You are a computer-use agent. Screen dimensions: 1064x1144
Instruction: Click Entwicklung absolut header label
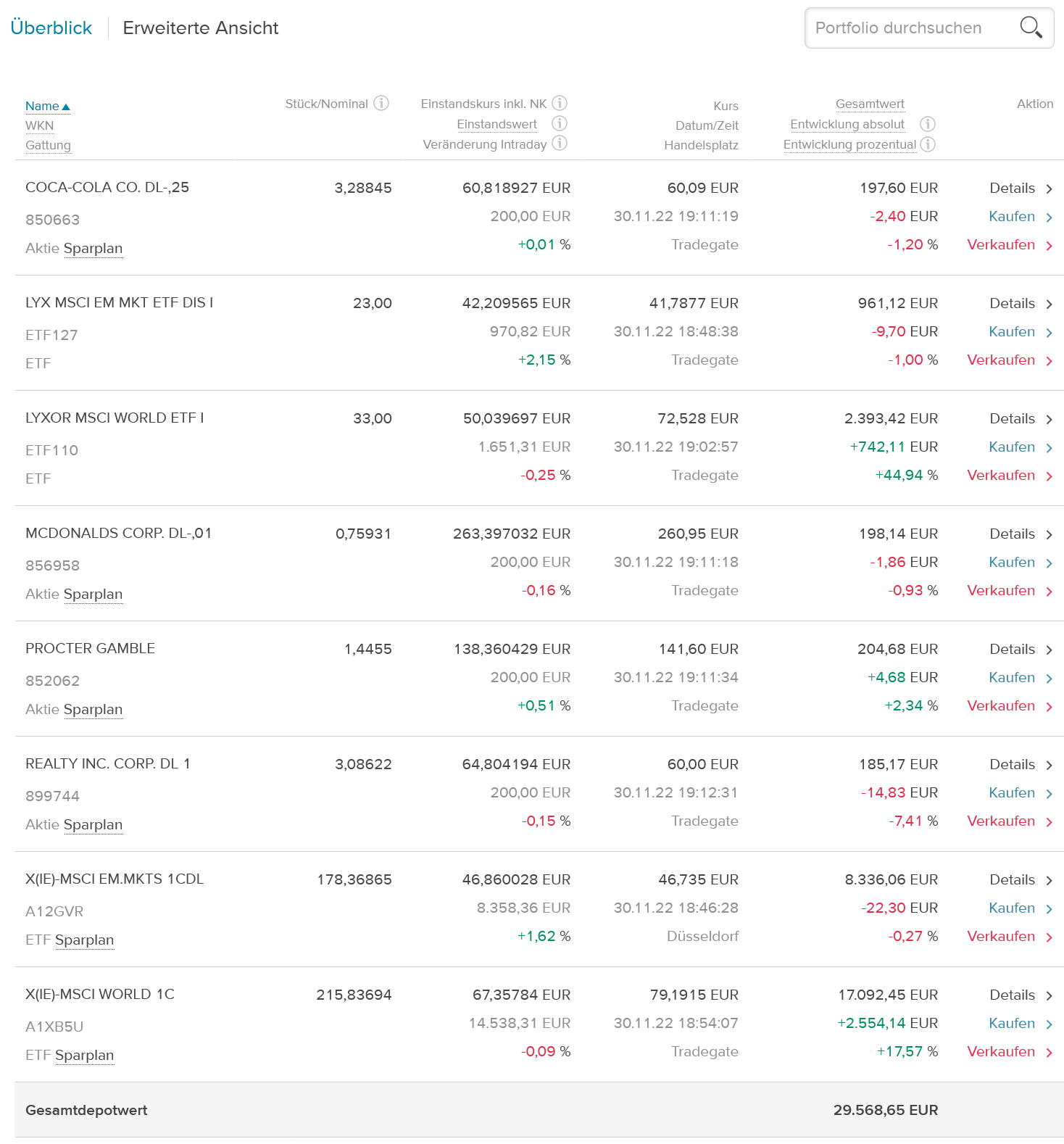click(847, 125)
